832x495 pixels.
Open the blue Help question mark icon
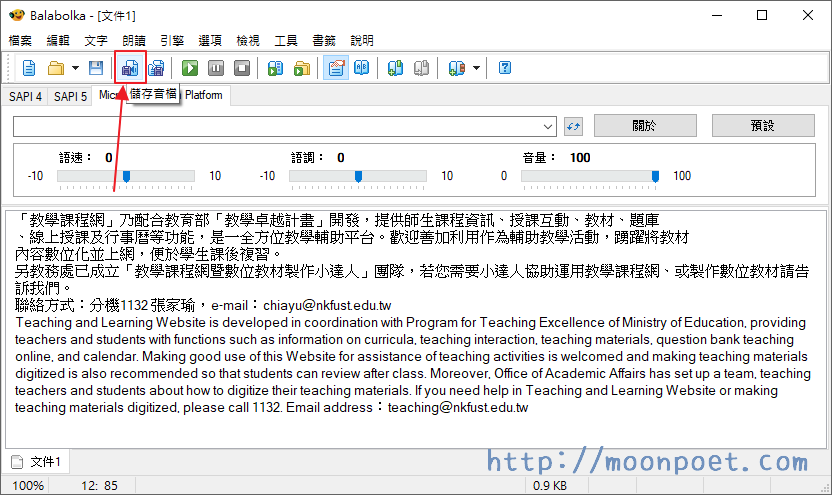[505, 68]
